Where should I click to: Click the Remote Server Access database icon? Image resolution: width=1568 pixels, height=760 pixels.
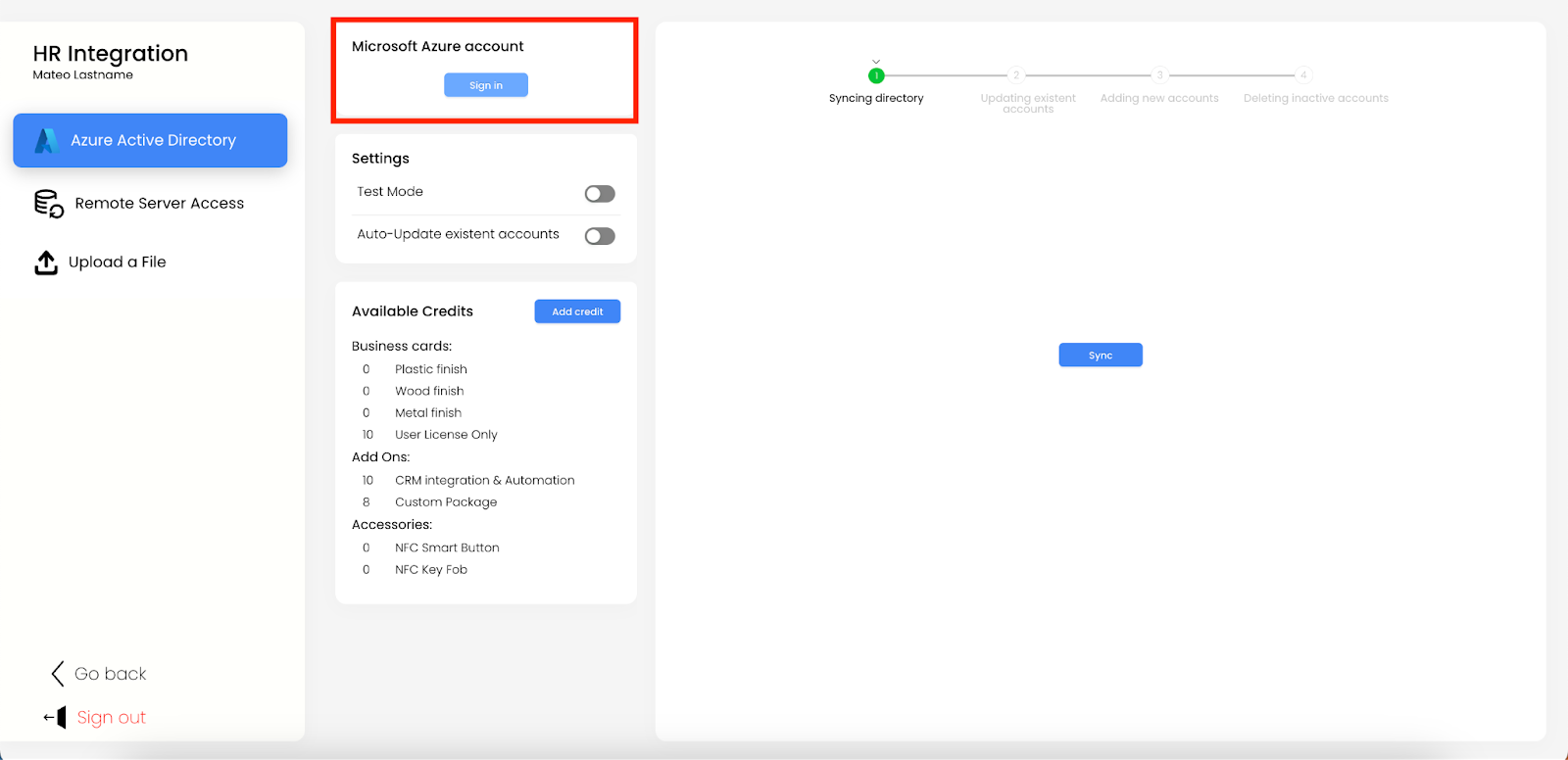[x=49, y=204]
